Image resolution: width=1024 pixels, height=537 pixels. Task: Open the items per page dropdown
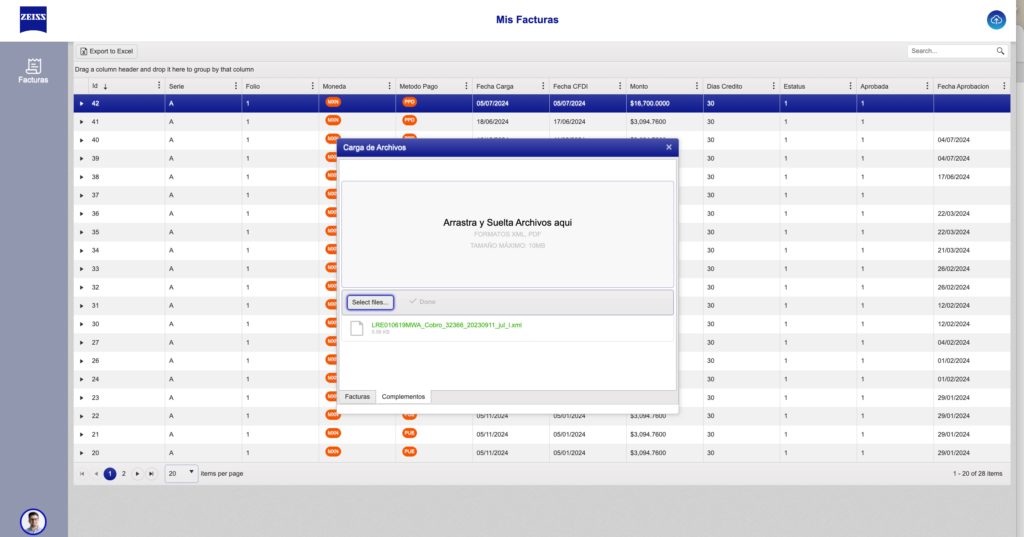tap(181, 472)
